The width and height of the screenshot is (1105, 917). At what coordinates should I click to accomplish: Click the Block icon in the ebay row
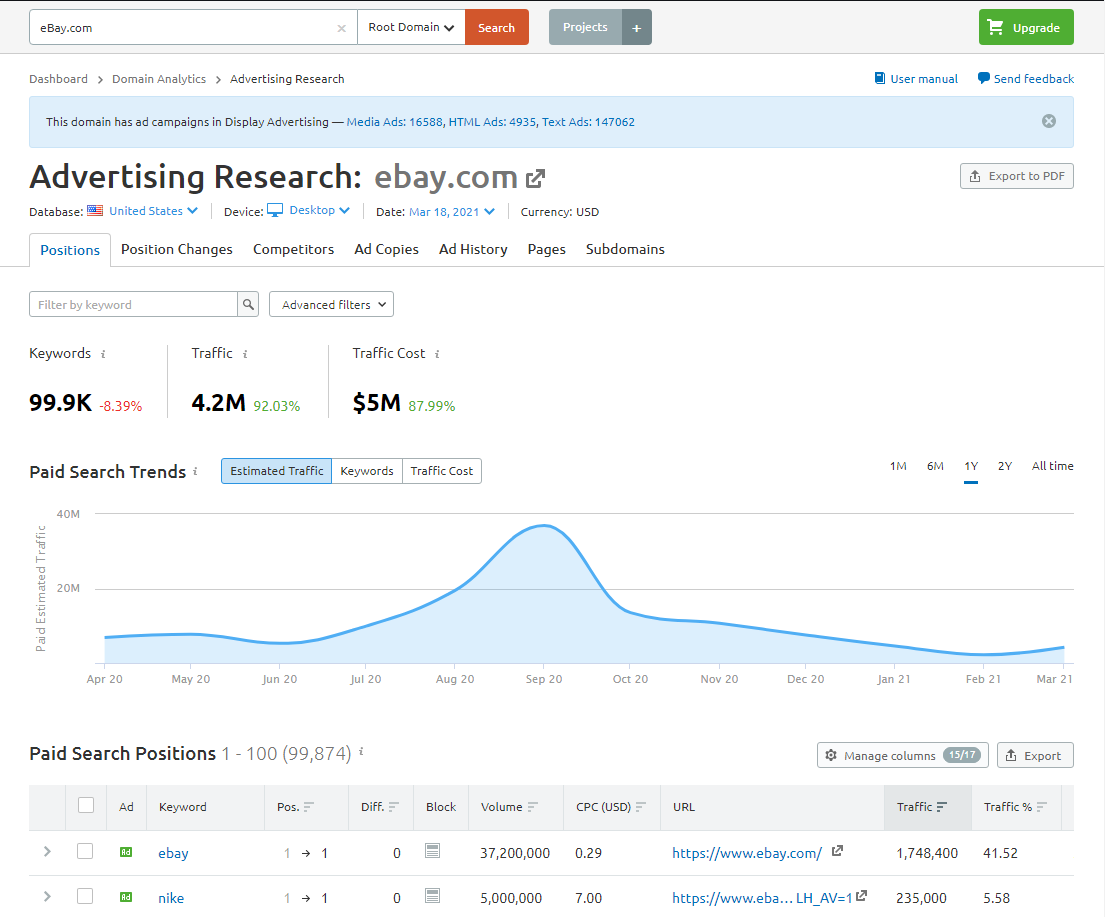pyautogui.click(x=433, y=851)
